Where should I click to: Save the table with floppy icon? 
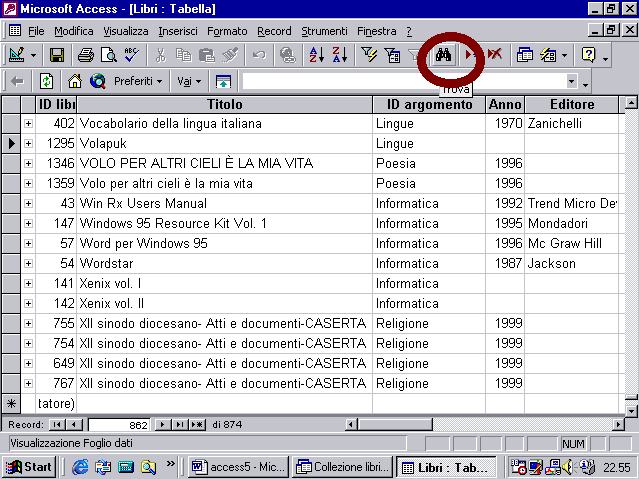pos(57,55)
